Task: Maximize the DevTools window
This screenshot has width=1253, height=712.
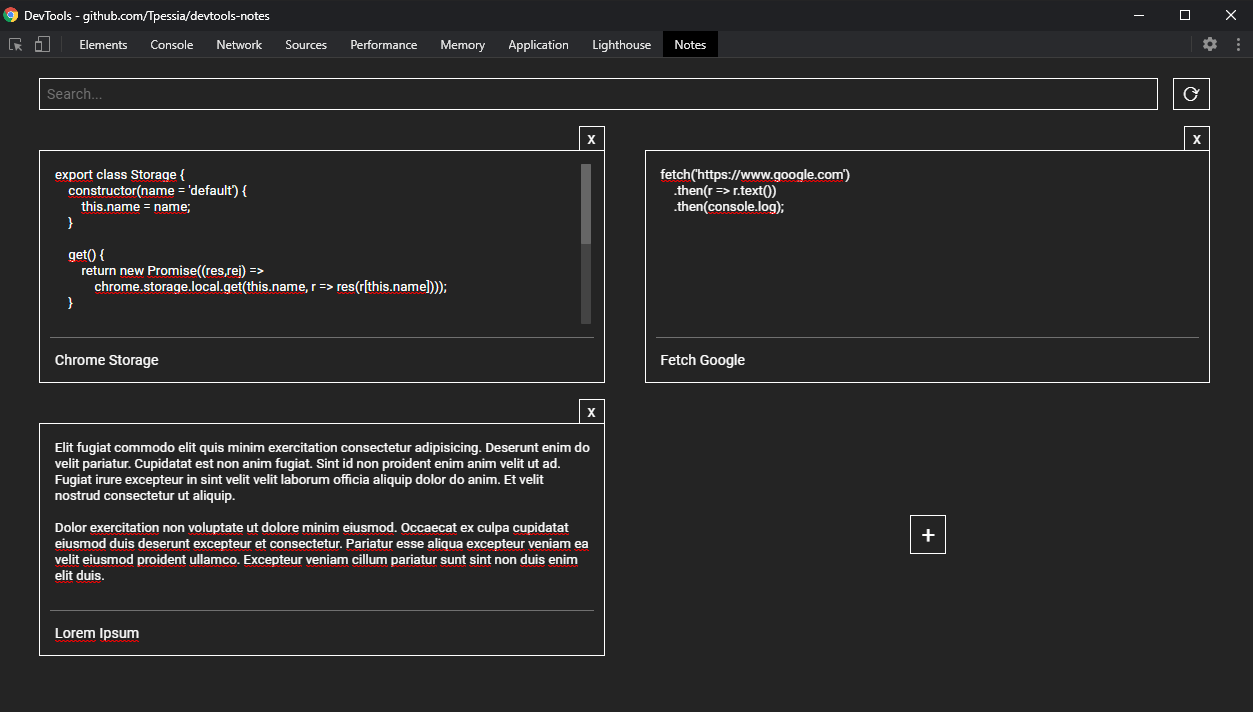Action: (x=1185, y=15)
